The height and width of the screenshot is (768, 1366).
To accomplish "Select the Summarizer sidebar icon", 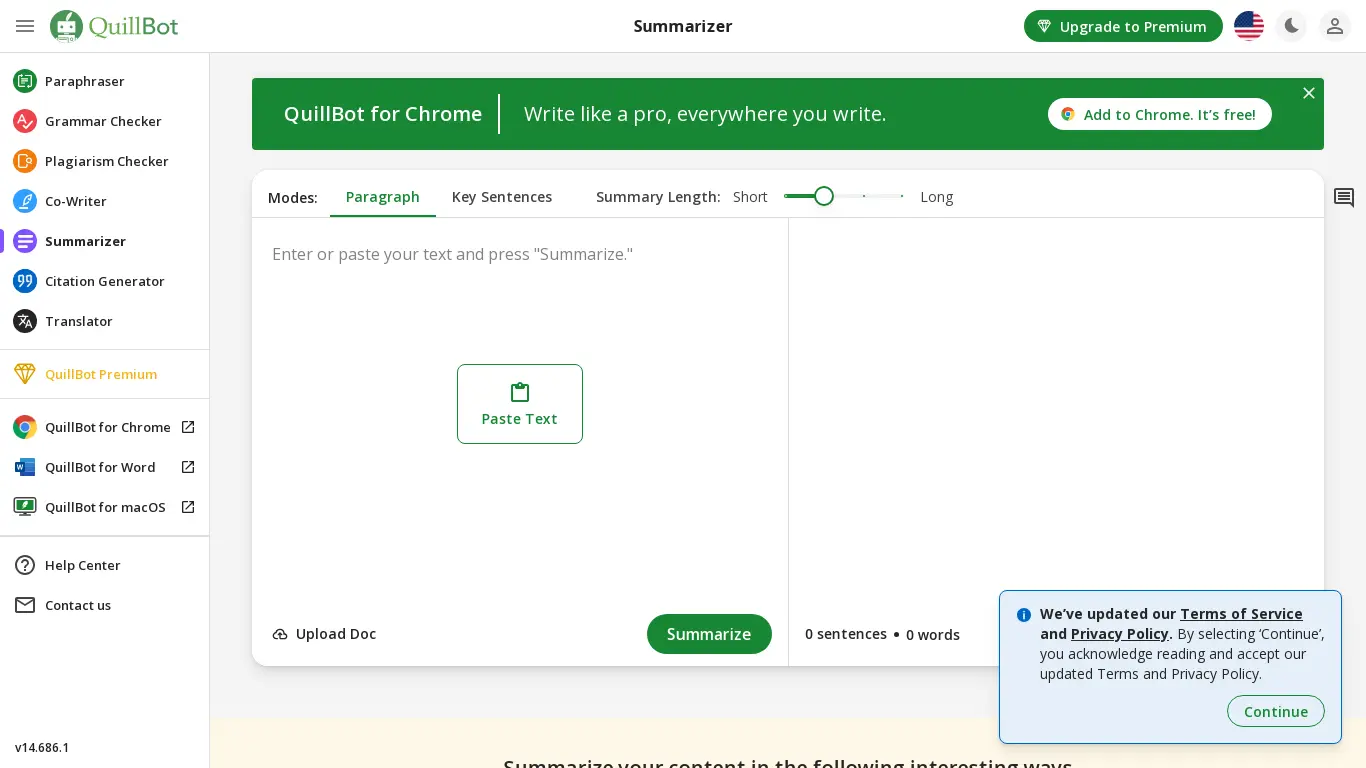I will tap(25, 241).
